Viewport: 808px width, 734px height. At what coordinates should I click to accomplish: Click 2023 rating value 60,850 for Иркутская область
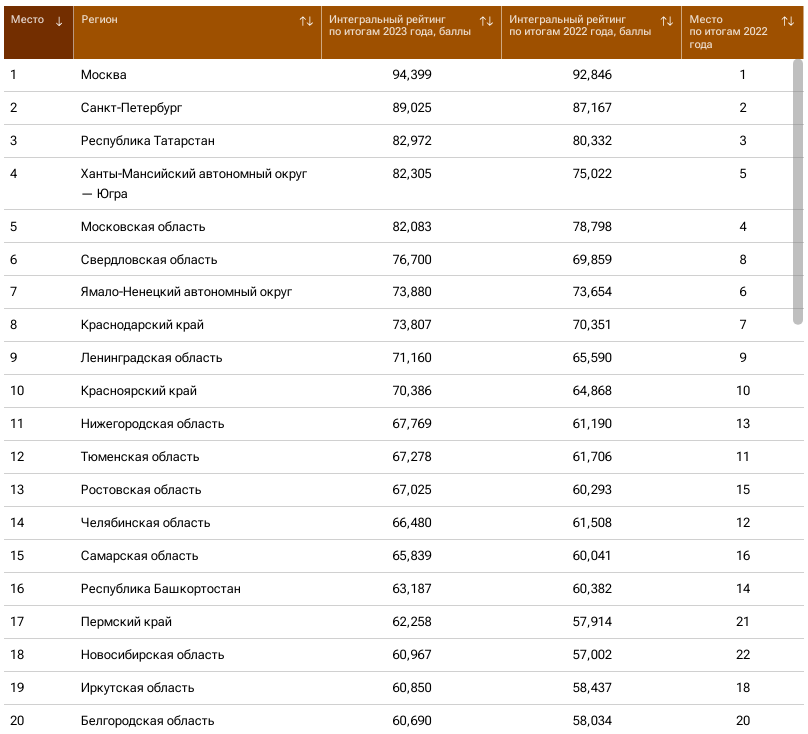[x=412, y=688]
